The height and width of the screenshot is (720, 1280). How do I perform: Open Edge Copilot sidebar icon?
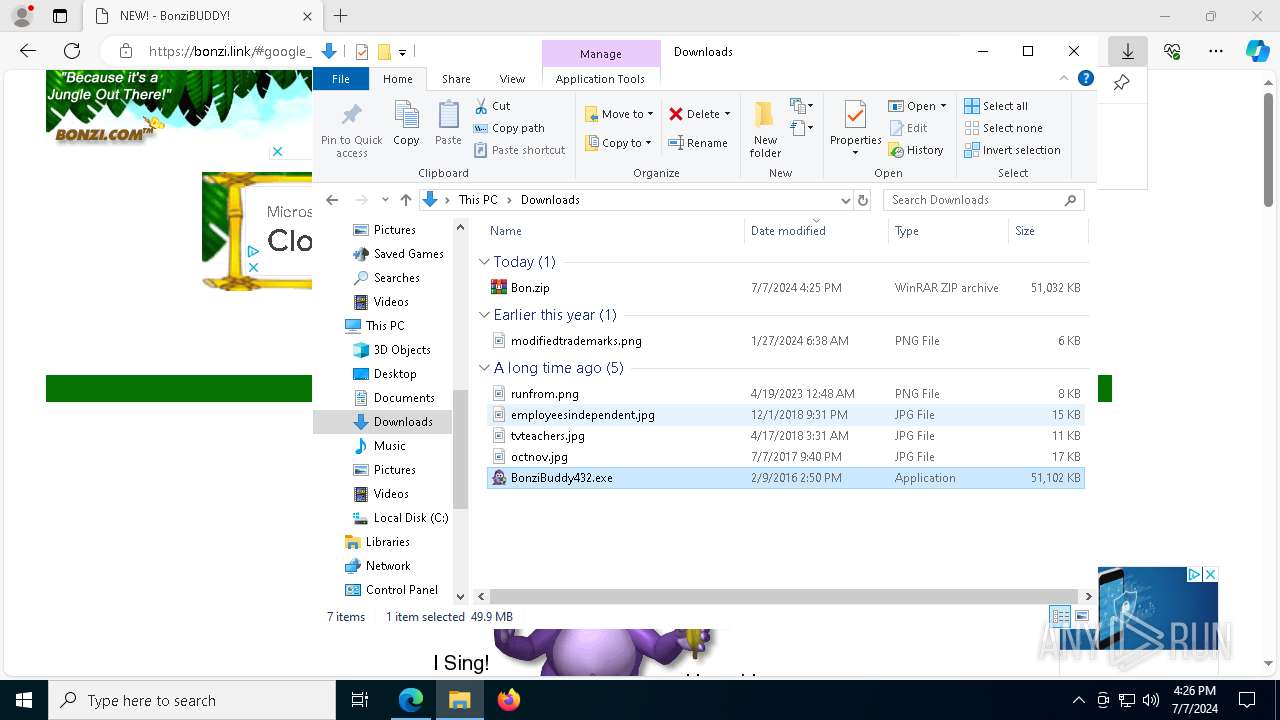click(1257, 51)
